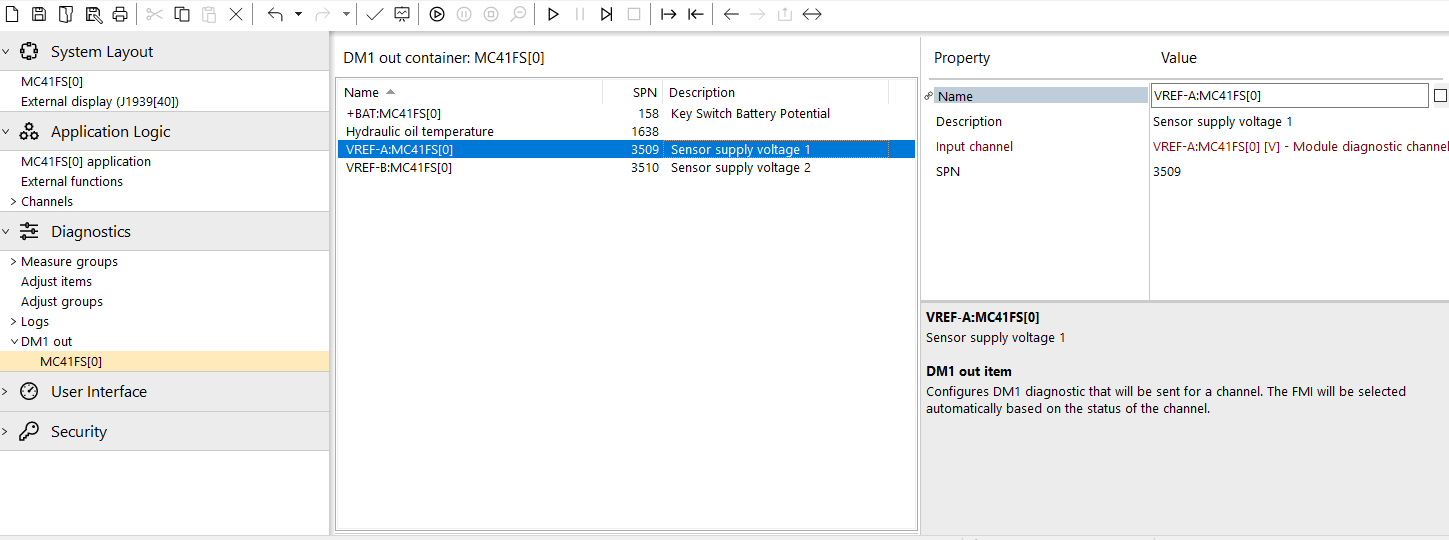Click the Up/export arrow icon
This screenshot has width=1449, height=540.
[x=785, y=14]
